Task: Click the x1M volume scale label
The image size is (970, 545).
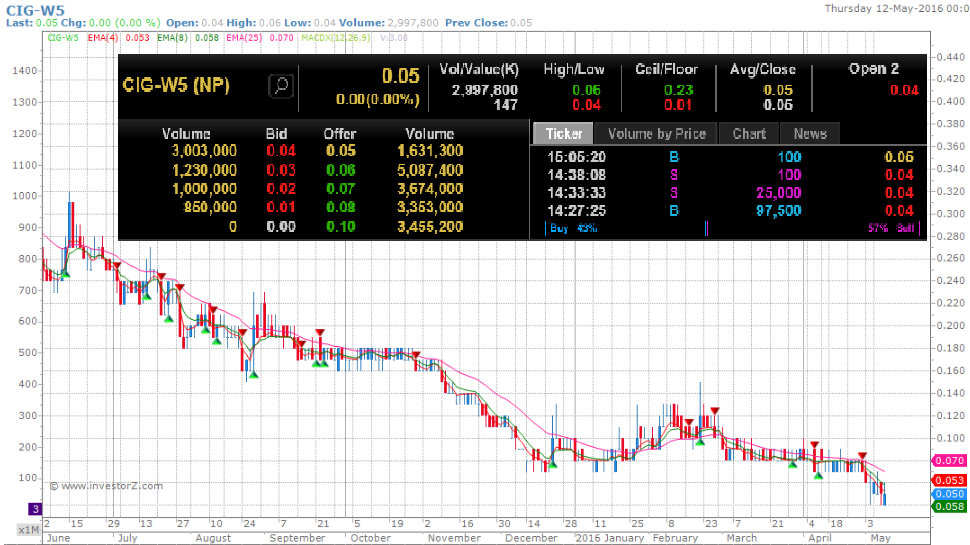Action: click(29, 529)
